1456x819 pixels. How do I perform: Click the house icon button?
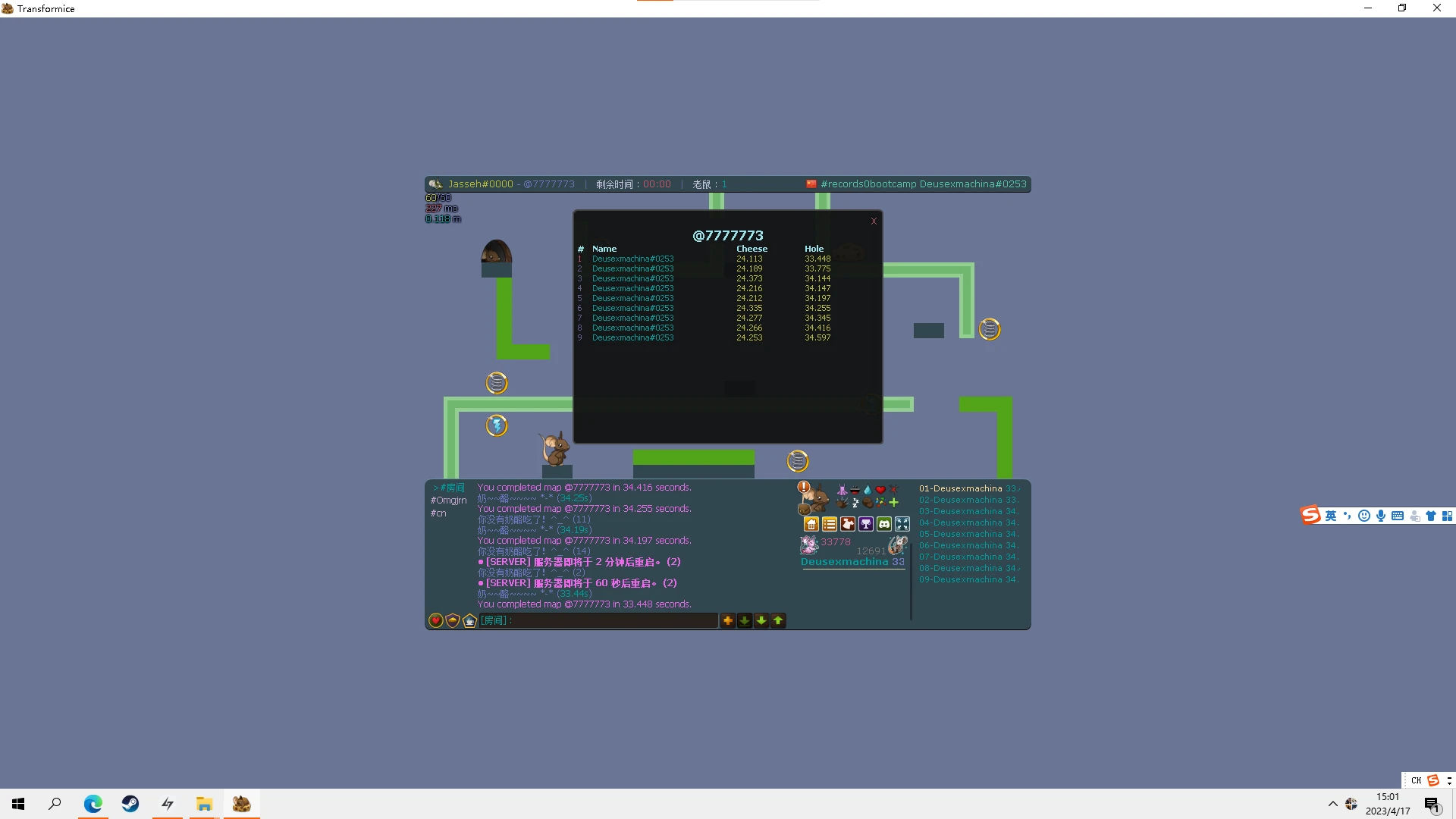coord(811,524)
